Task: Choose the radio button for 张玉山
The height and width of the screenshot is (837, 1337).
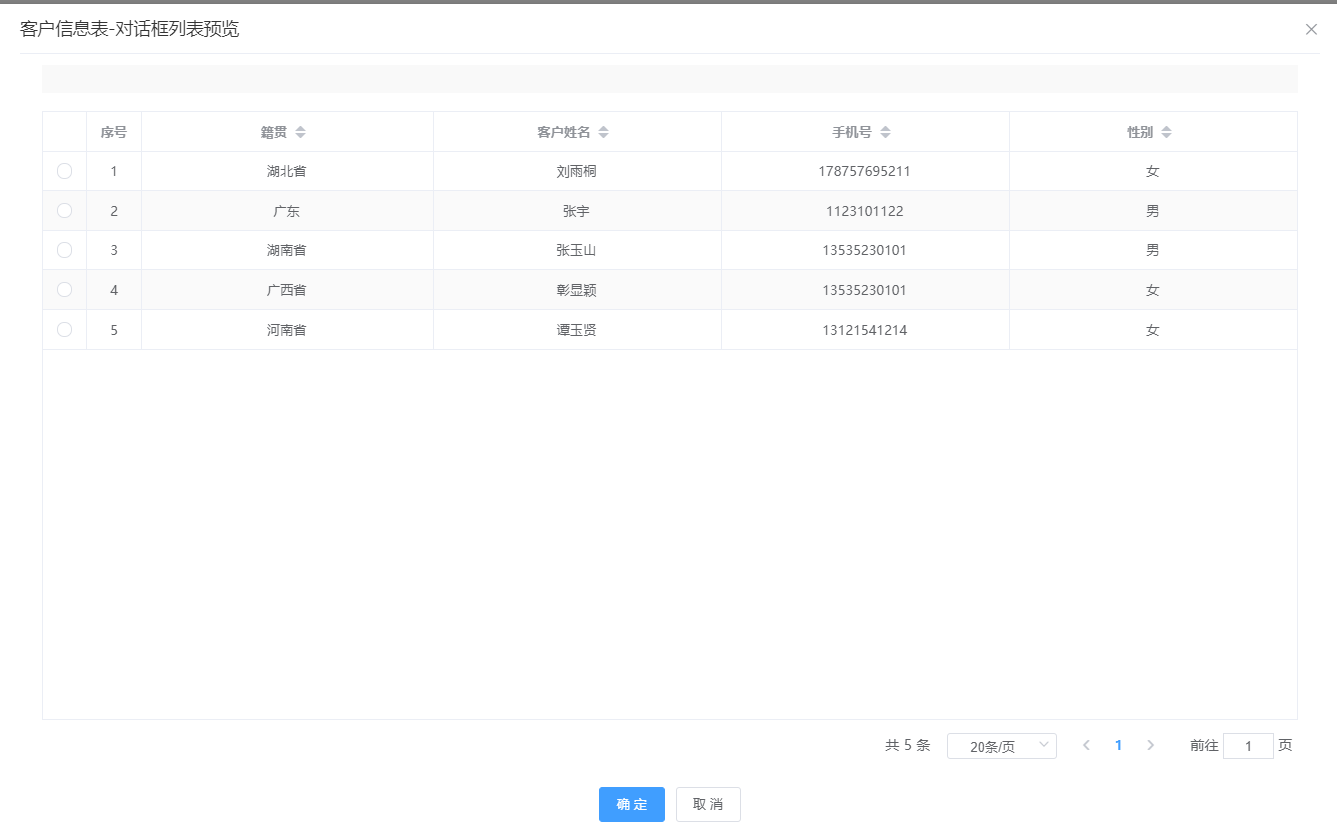Action: pyautogui.click(x=65, y=250)
